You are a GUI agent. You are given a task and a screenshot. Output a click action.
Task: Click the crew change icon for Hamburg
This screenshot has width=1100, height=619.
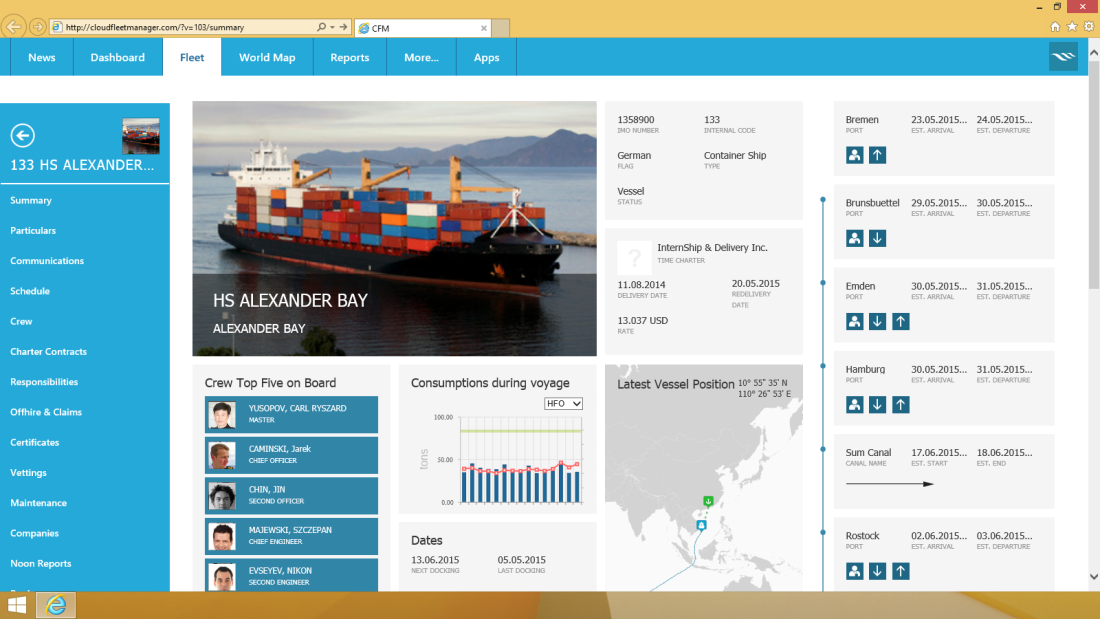coord(855,404)
